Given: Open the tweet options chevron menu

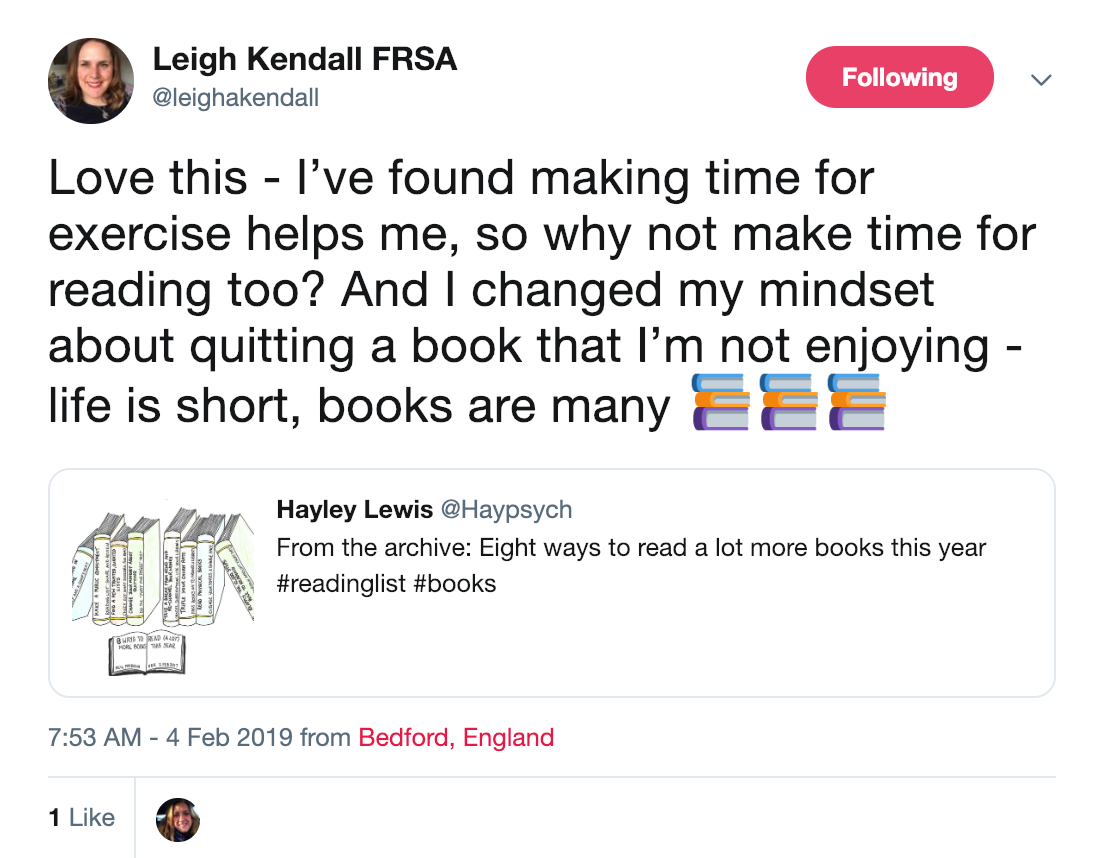Looking at the screenshot, I should pyautogui.click(x=1041, y=79).
